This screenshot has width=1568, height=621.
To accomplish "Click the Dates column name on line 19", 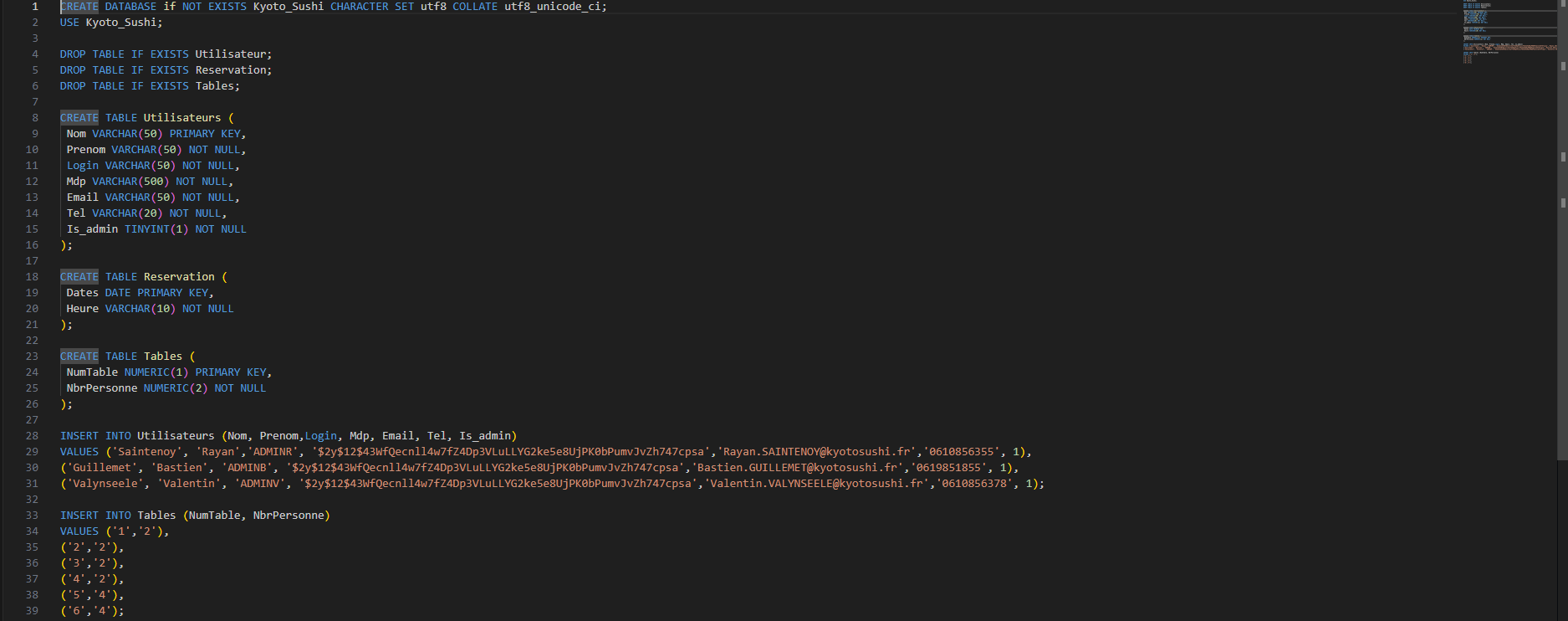I will pos(82,293).
